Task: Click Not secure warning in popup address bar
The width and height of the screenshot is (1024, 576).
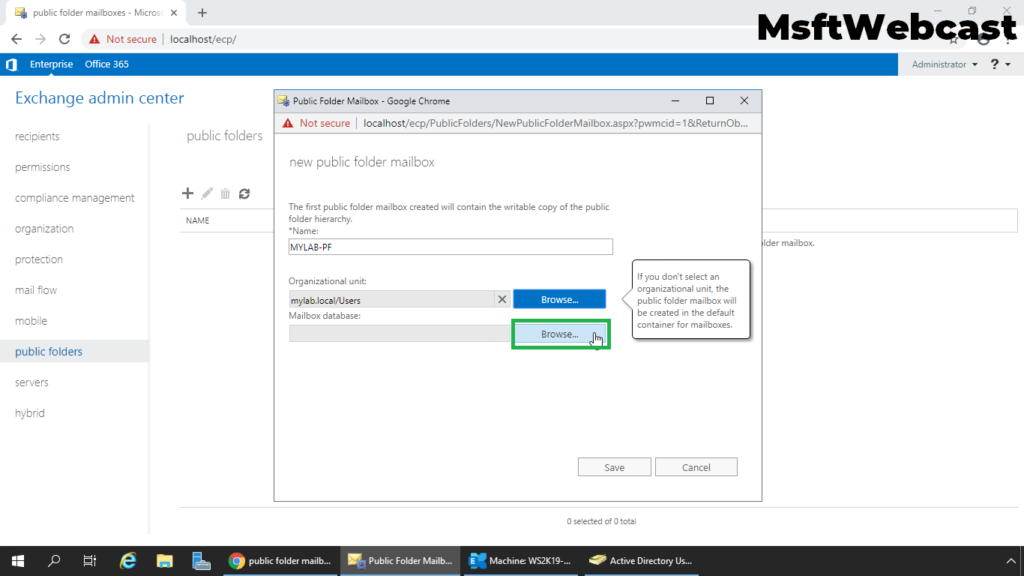Action: [x=317, y=123]
